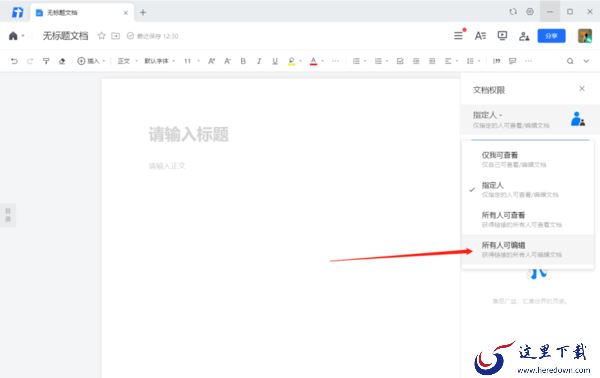Add a comment using the comment icon
The image size is (600, 378).
point(512,61)
